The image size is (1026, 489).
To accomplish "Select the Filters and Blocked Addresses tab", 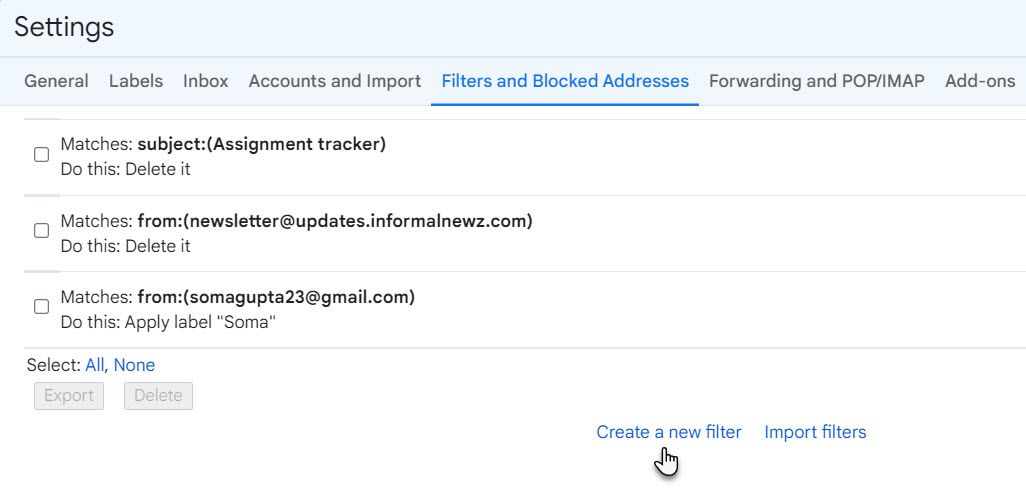I will 565,81.
